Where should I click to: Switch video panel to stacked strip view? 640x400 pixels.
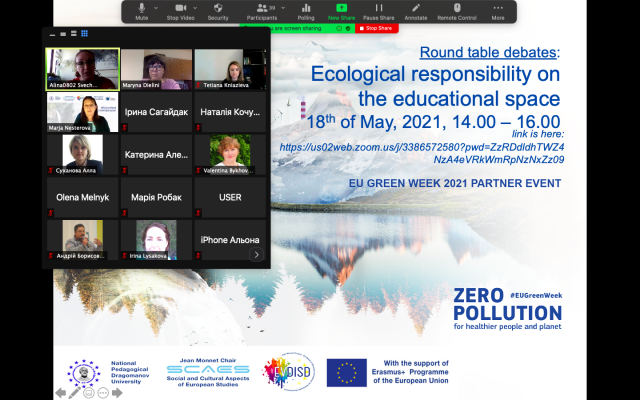73,34
